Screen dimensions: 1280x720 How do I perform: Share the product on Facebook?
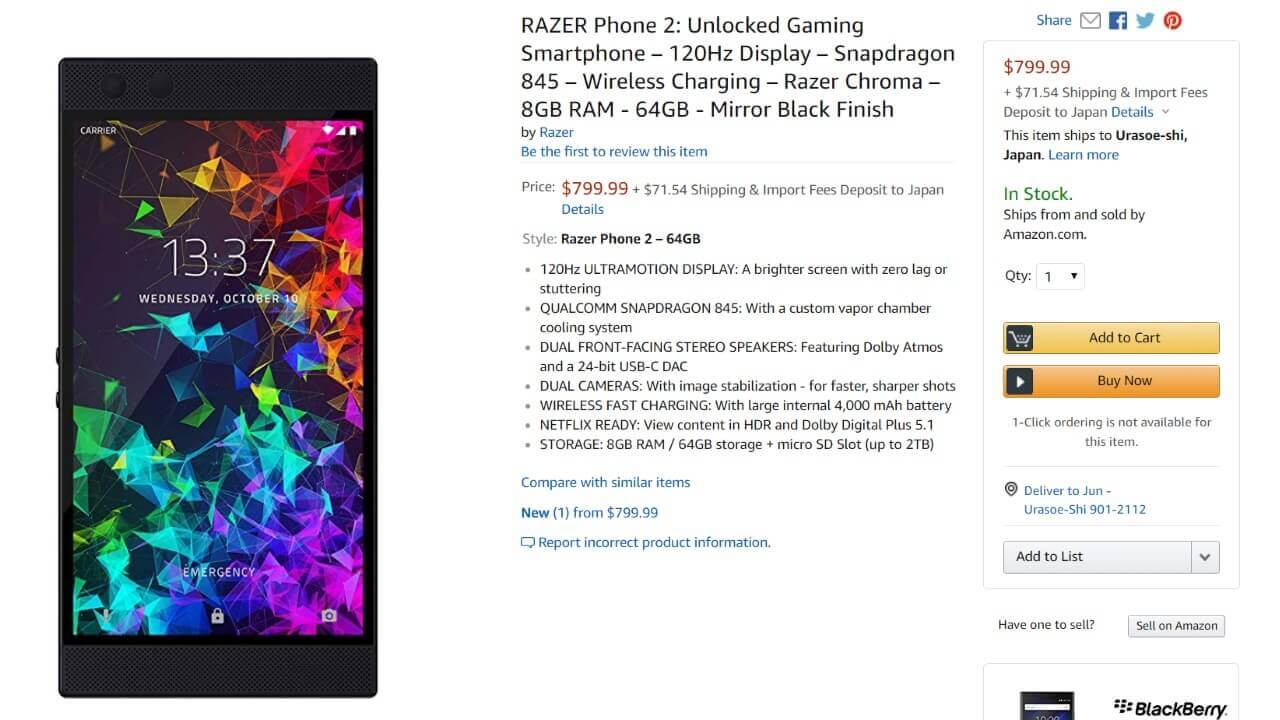click(1118, 20)
